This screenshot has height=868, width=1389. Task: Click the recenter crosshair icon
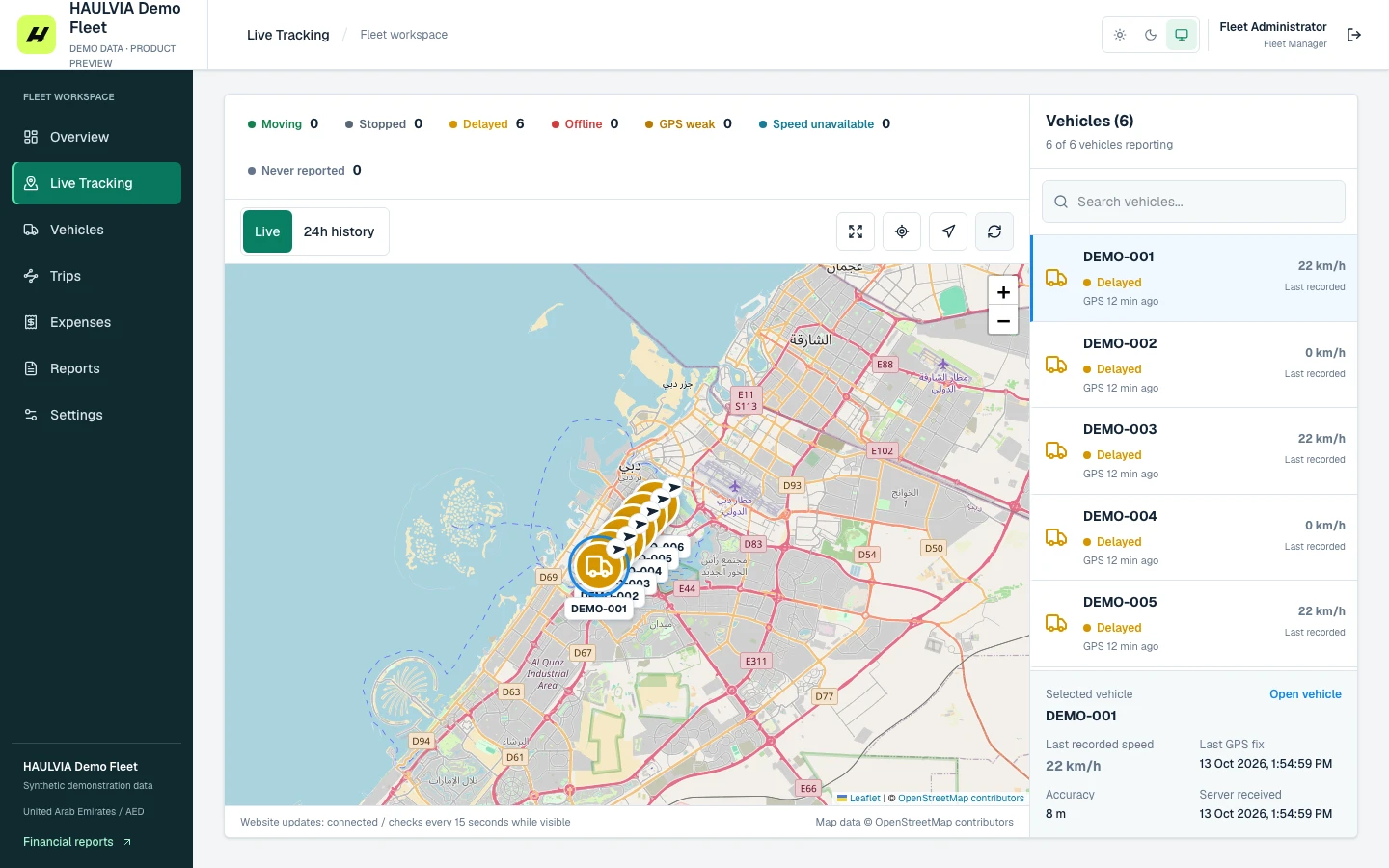(x=902, y=231)
